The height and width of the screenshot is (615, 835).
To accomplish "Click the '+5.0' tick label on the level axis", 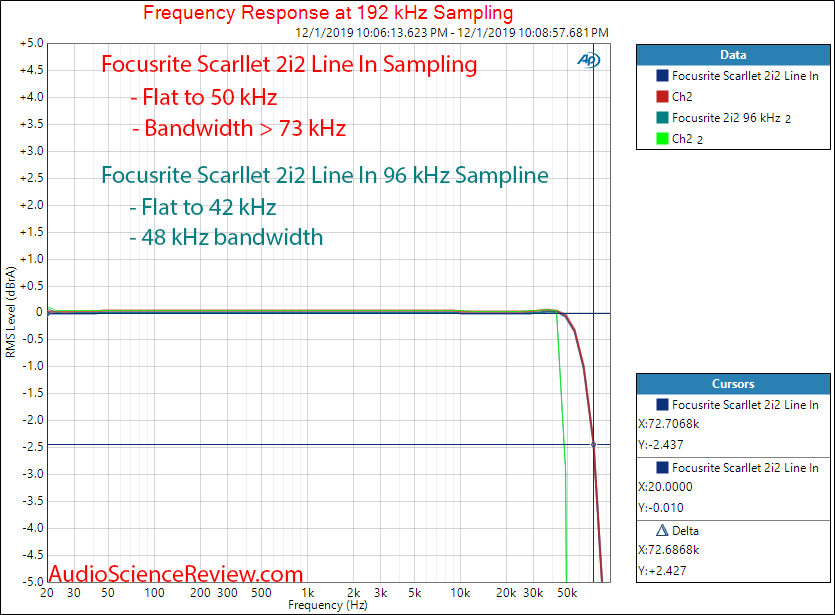I will pyautogui.click(x=32, y=43).
